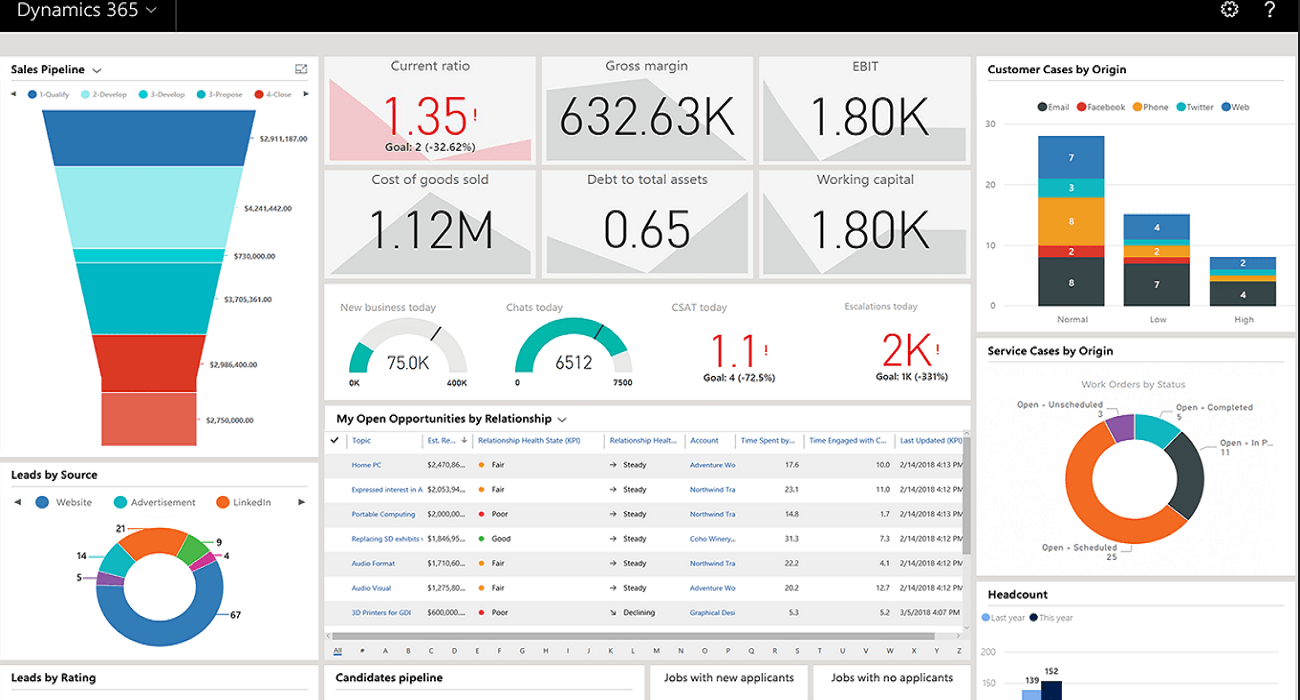Click the right arrow in Leads by Source legend

point(302,502)
